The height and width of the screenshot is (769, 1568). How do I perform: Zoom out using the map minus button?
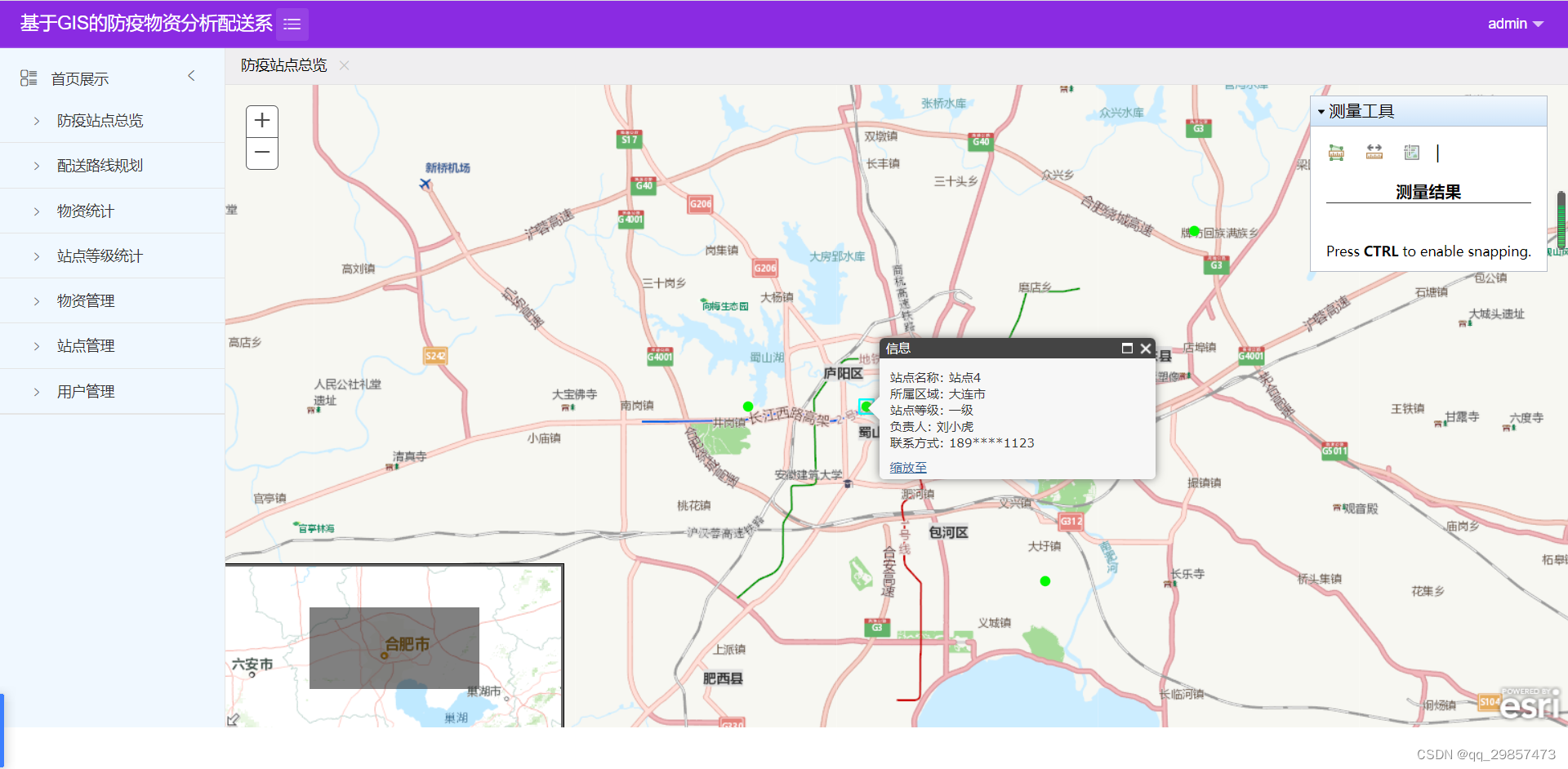tap(261, 152)
